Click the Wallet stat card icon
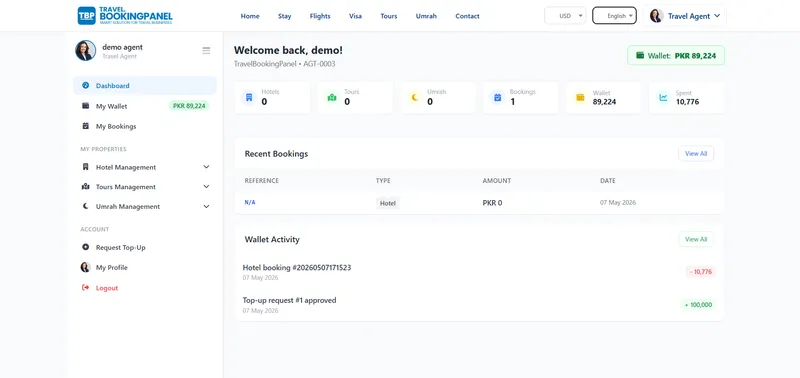Screen dimensions: 800x378 click(580, 97)
